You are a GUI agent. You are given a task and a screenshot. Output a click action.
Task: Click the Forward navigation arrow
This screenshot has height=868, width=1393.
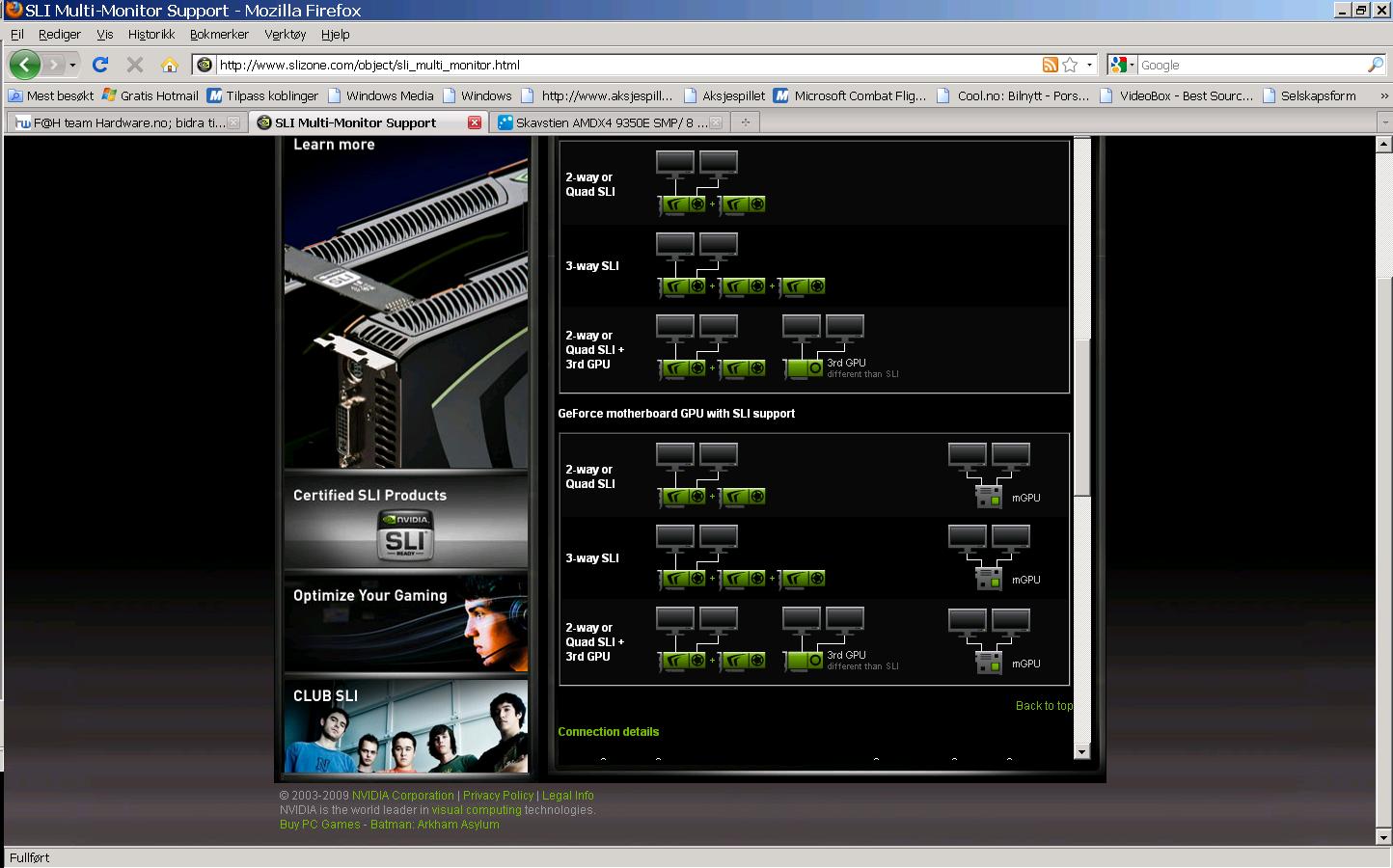coord(54,65)
